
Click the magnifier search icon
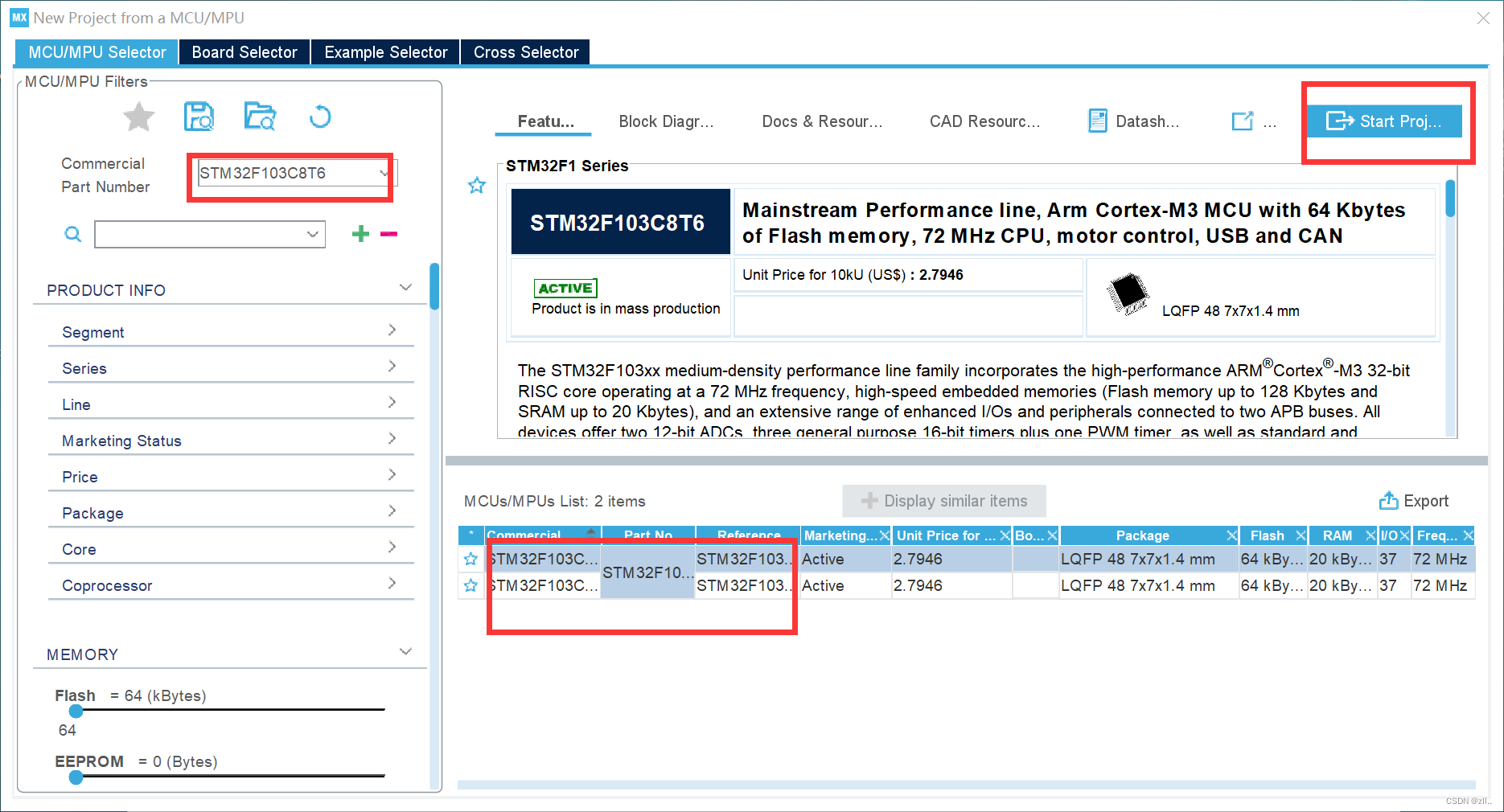tap(72, 234)
